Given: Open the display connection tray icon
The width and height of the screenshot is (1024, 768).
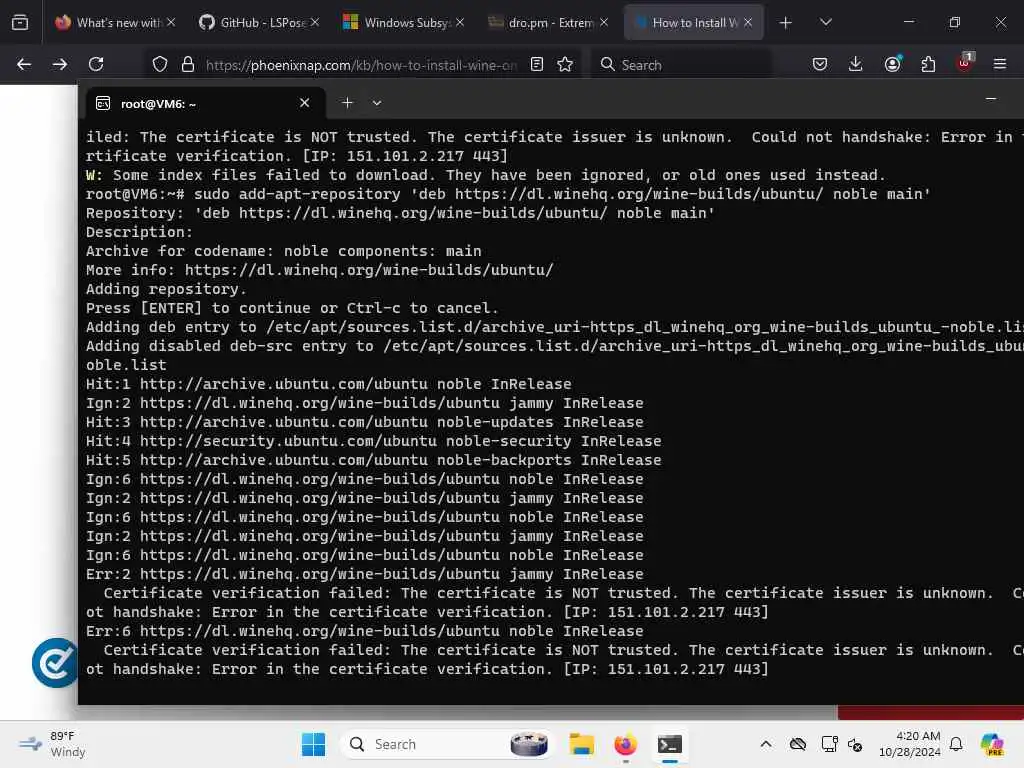Looking at the screenshot, I should pos(829,744).
